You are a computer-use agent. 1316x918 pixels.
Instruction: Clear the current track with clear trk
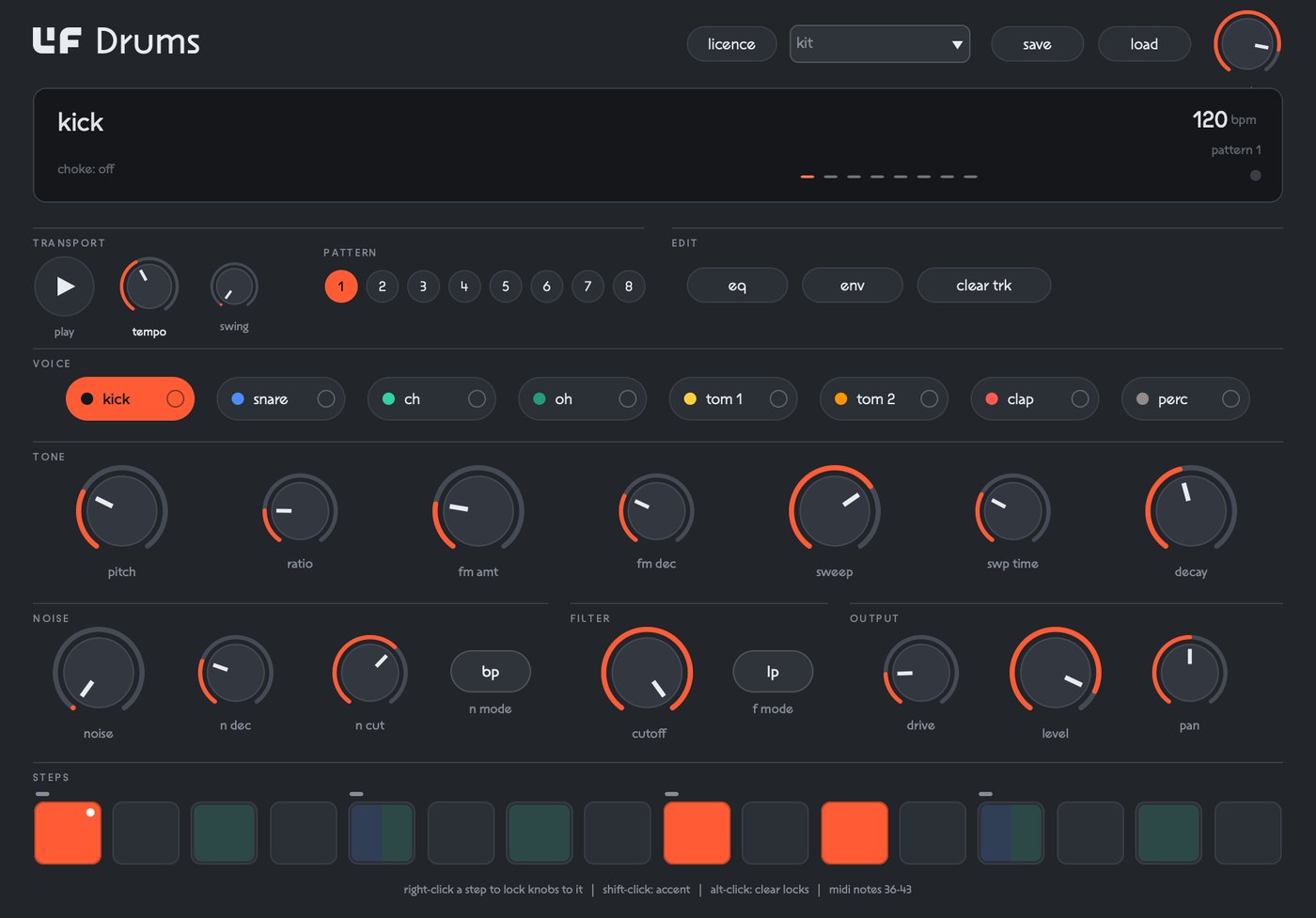(x=983, y=286)
